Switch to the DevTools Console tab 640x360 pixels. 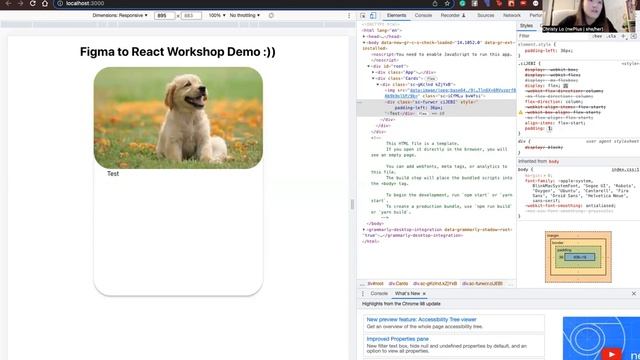pyautogui.click(x=423, y=16)
